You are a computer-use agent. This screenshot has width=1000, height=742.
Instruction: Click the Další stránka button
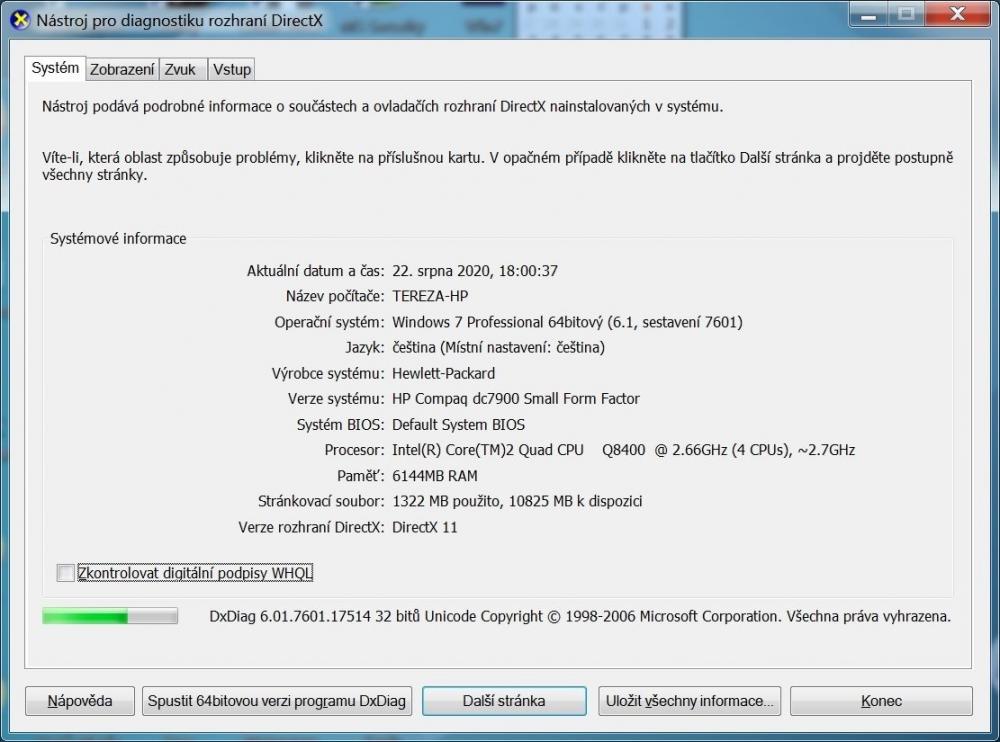(504, 701)
